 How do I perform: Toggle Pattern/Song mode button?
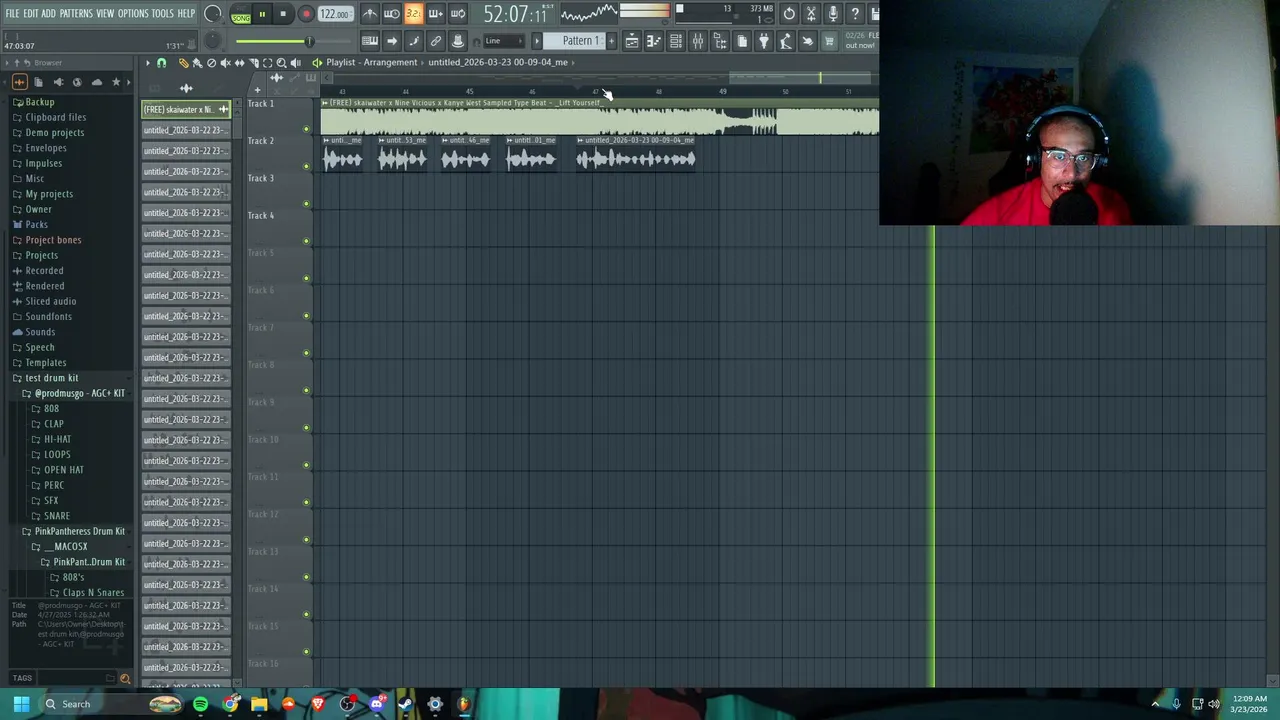coord(241,15)
